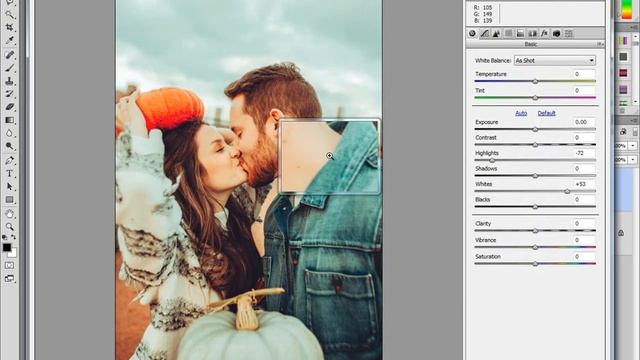Select the Zoom tool in toolbar
Image resolution: width=640 pixels, height=360 pixels.
[x=9, y=227]
